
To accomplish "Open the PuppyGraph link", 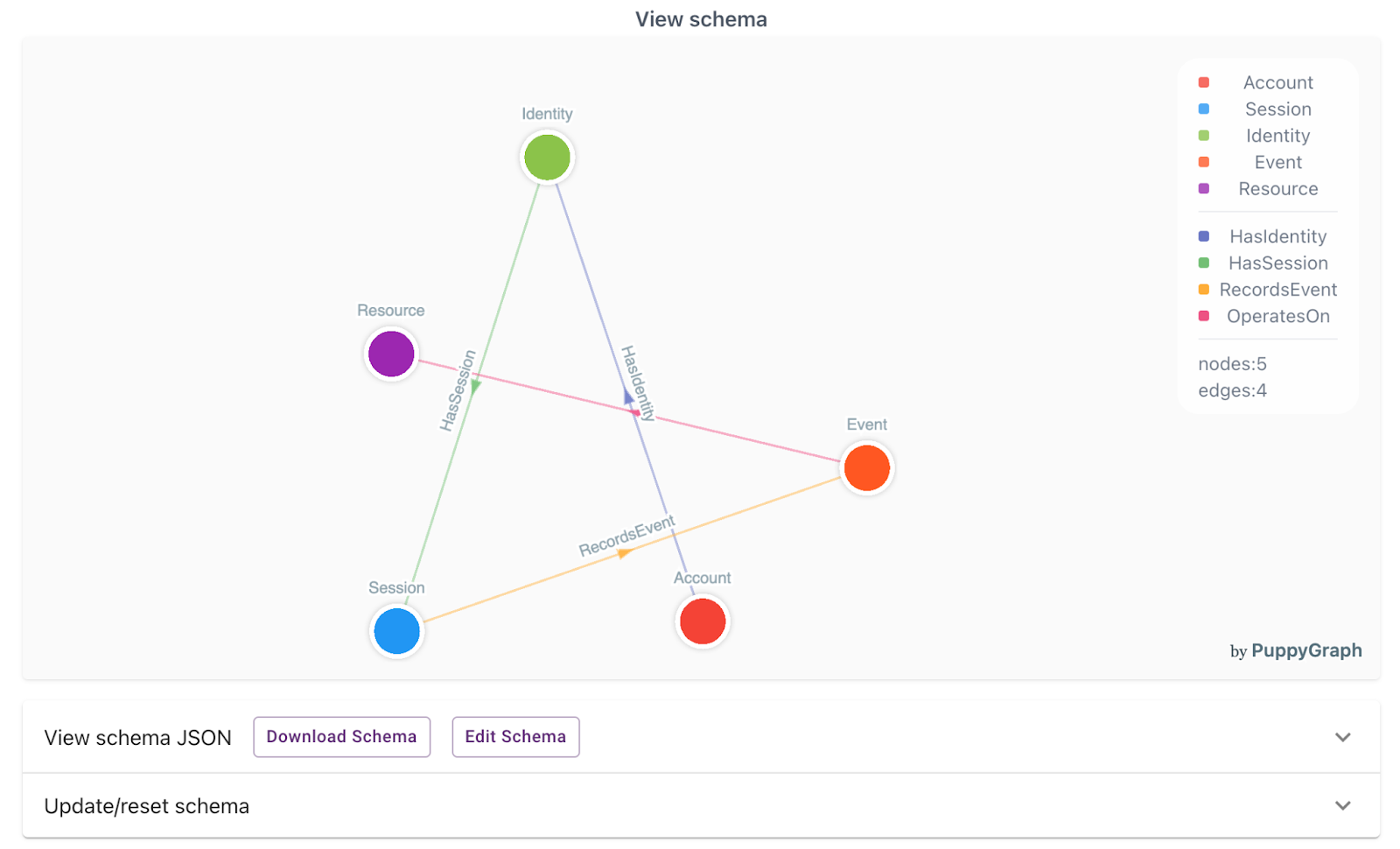I will (x=1307, y=650).
